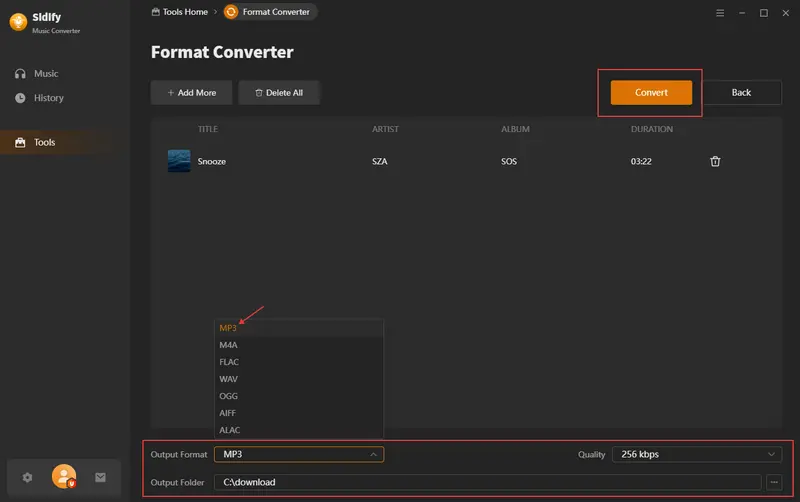Click the Output Folder path field
The width and height of the screenshot is (800, 502).
(x=487, y=482)
